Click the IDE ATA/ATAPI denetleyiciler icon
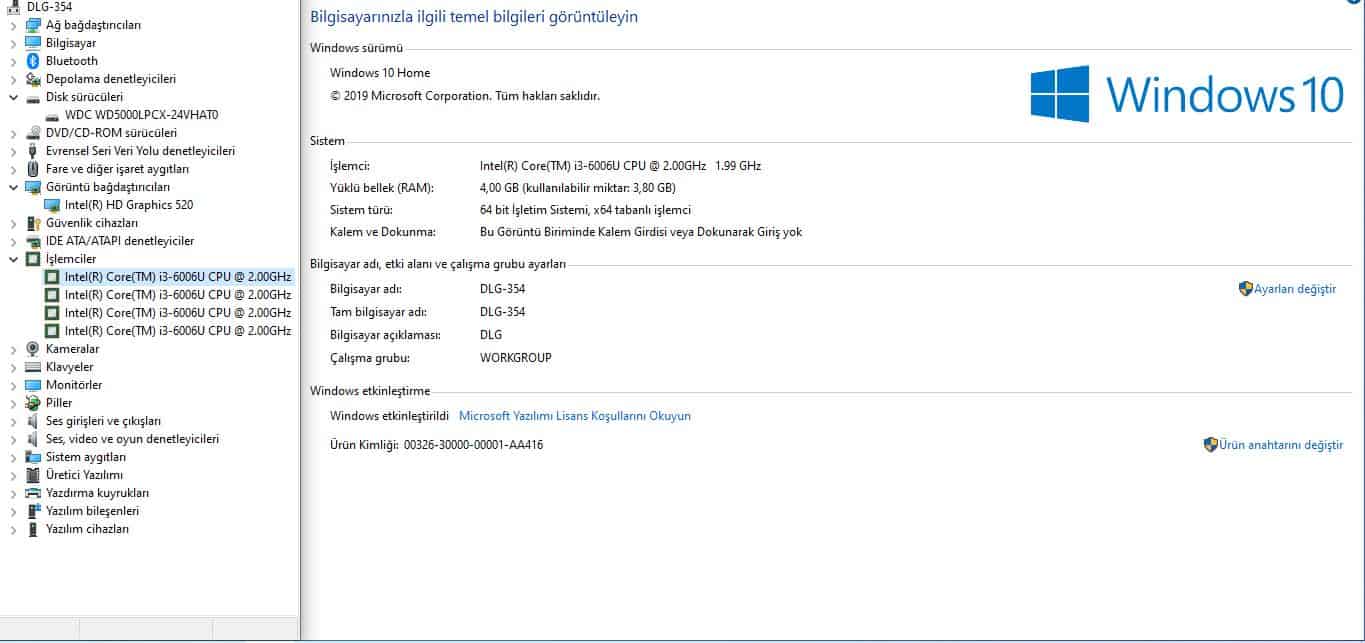This screenshot has height=643, width=1365. (33, 241)
